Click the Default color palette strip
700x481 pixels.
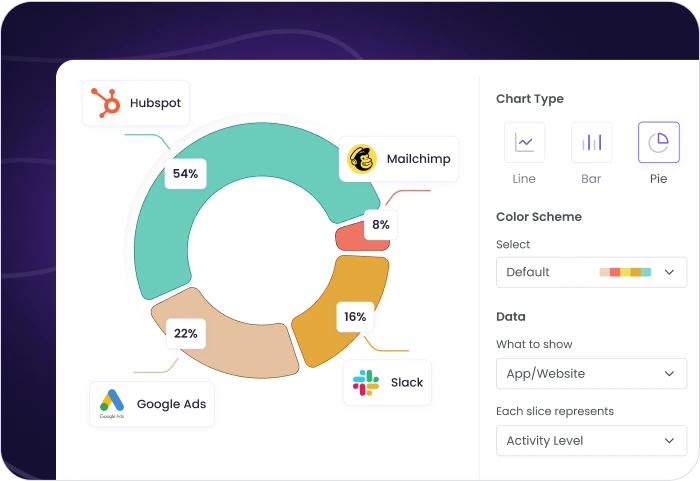[625, 272]
